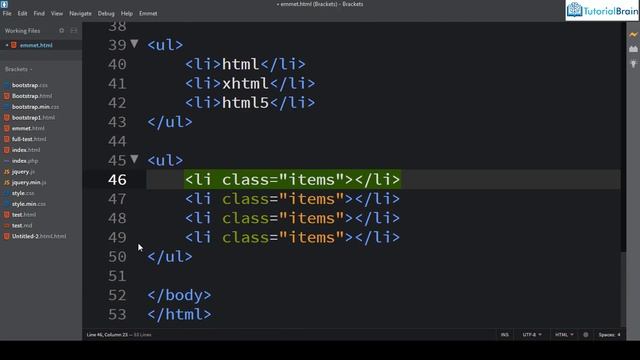Open the Brackets project dropdown
The height and width of the screenshot is (360, 640).
[18, 69]
